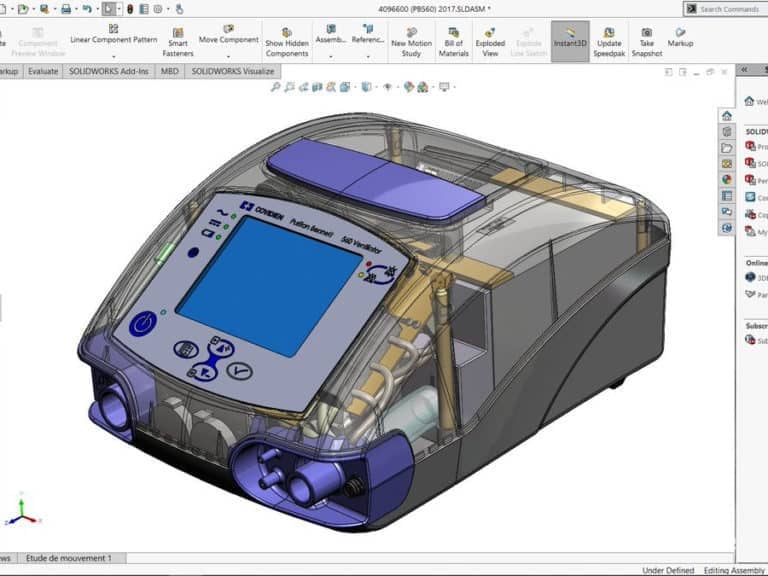
Task: Click Linear Component Pattern tool
Action: [114, 34]
